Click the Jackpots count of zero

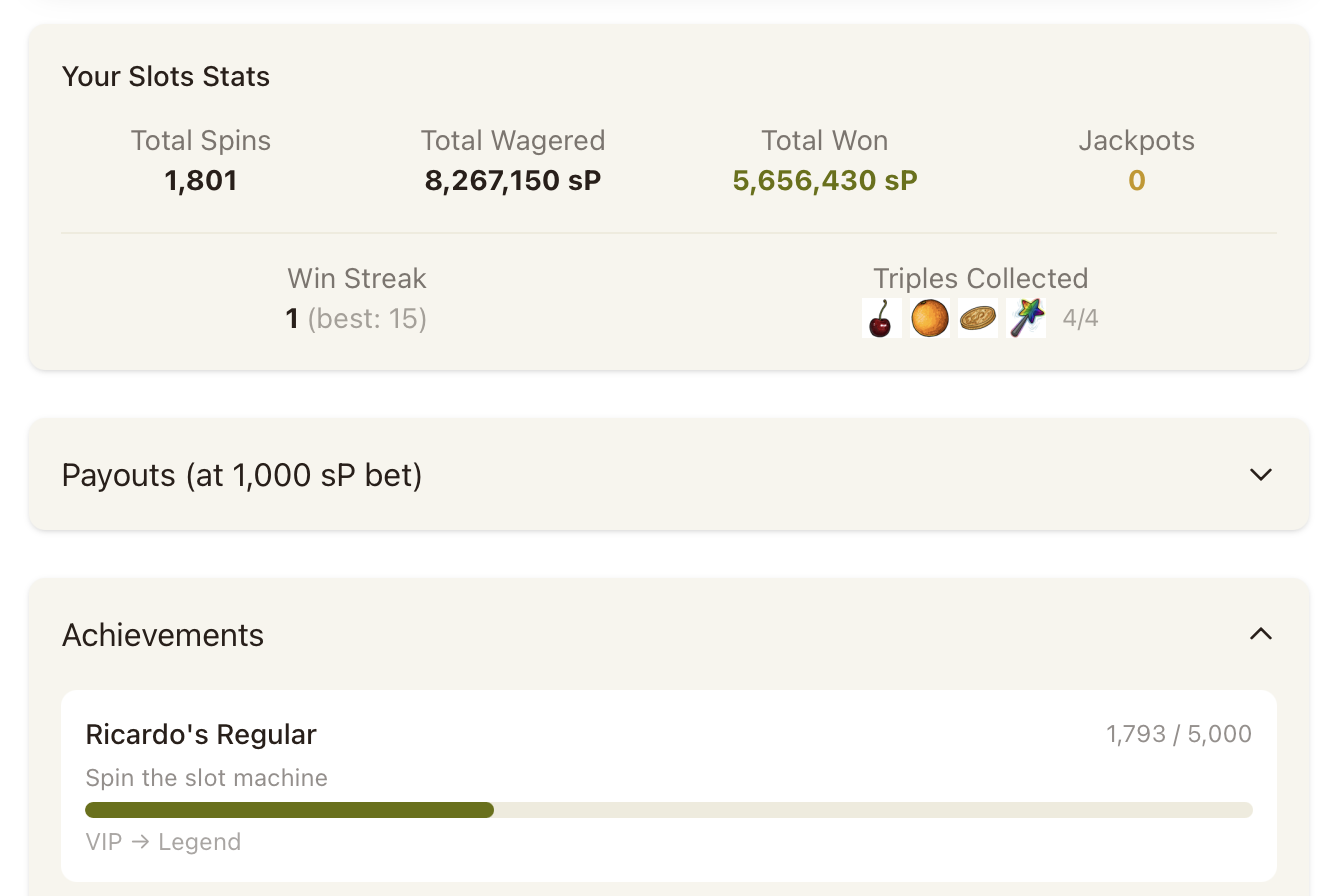[1136, 181]
